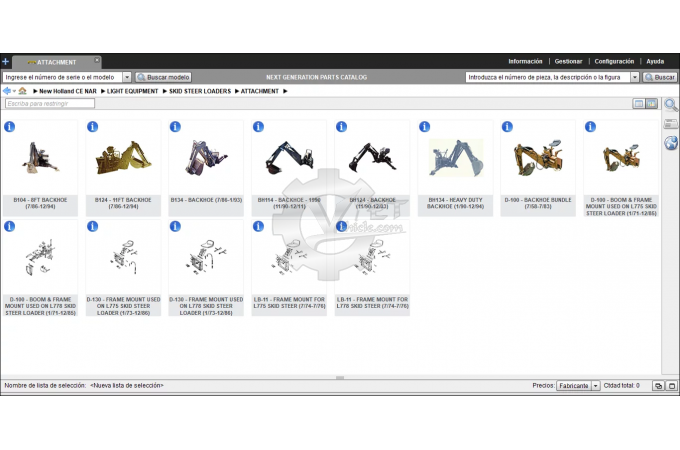Image resolution: width=680 pixels, height=450 pixels.
Task: Show info icon for B134 - BACKHOE
Action: [x=175, y=127]
